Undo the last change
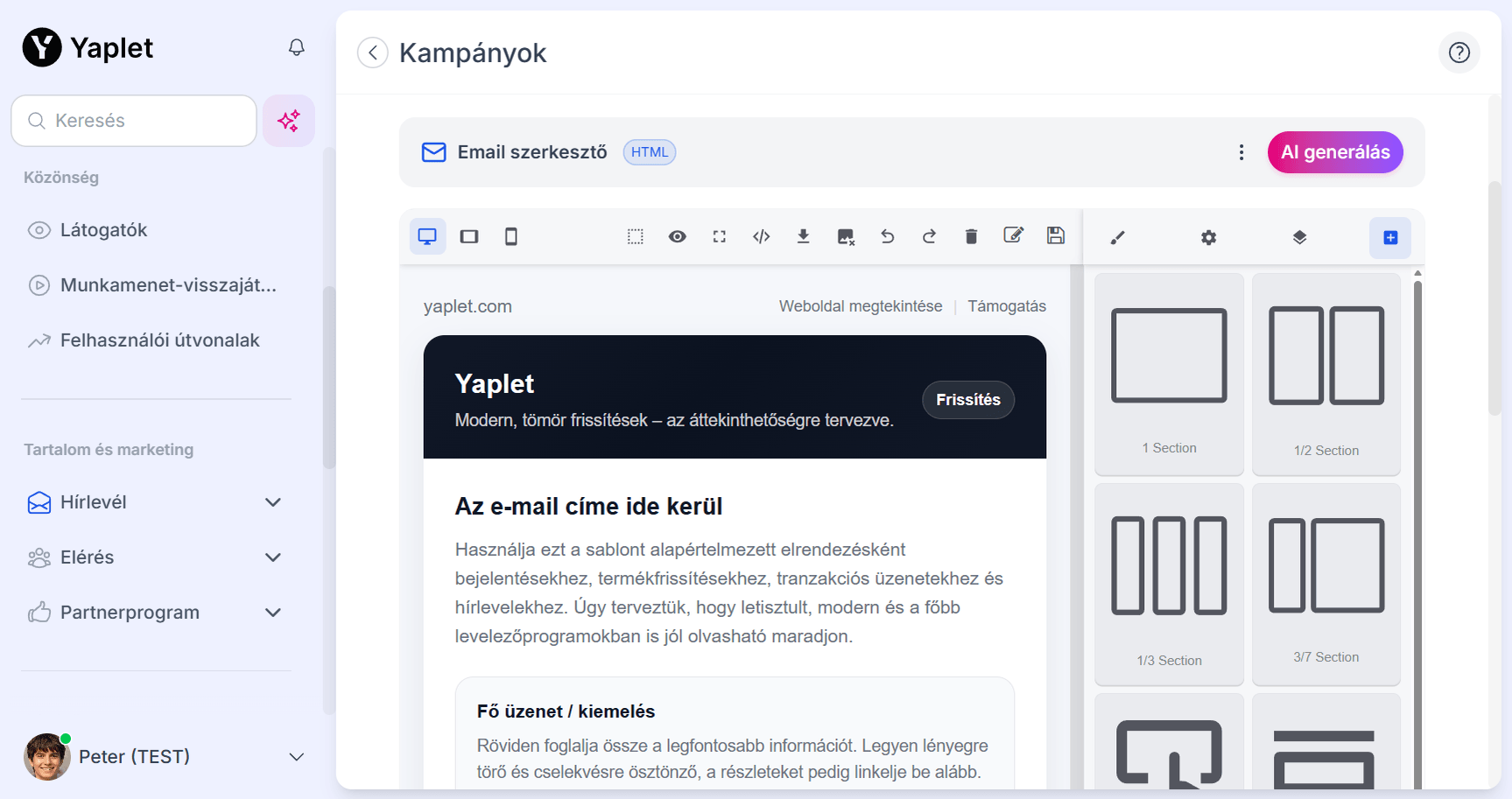Image resolution: width=1512 pixels, height=799 pixels. tap(887, 236)
